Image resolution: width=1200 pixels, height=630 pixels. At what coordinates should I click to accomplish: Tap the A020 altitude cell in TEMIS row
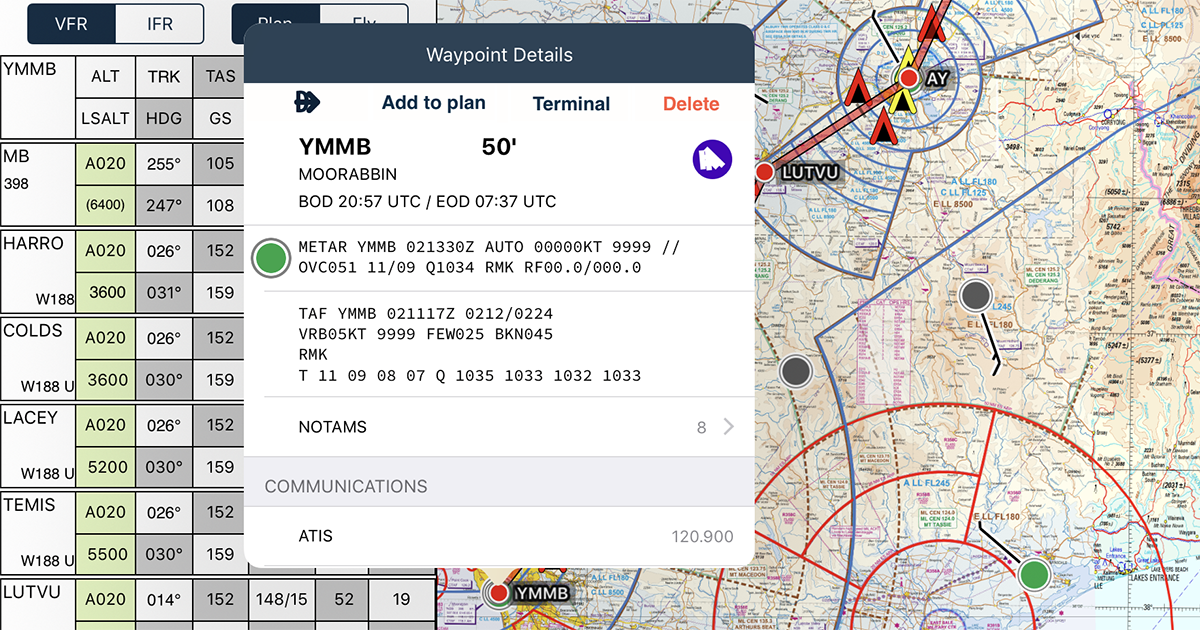(105, 512)
